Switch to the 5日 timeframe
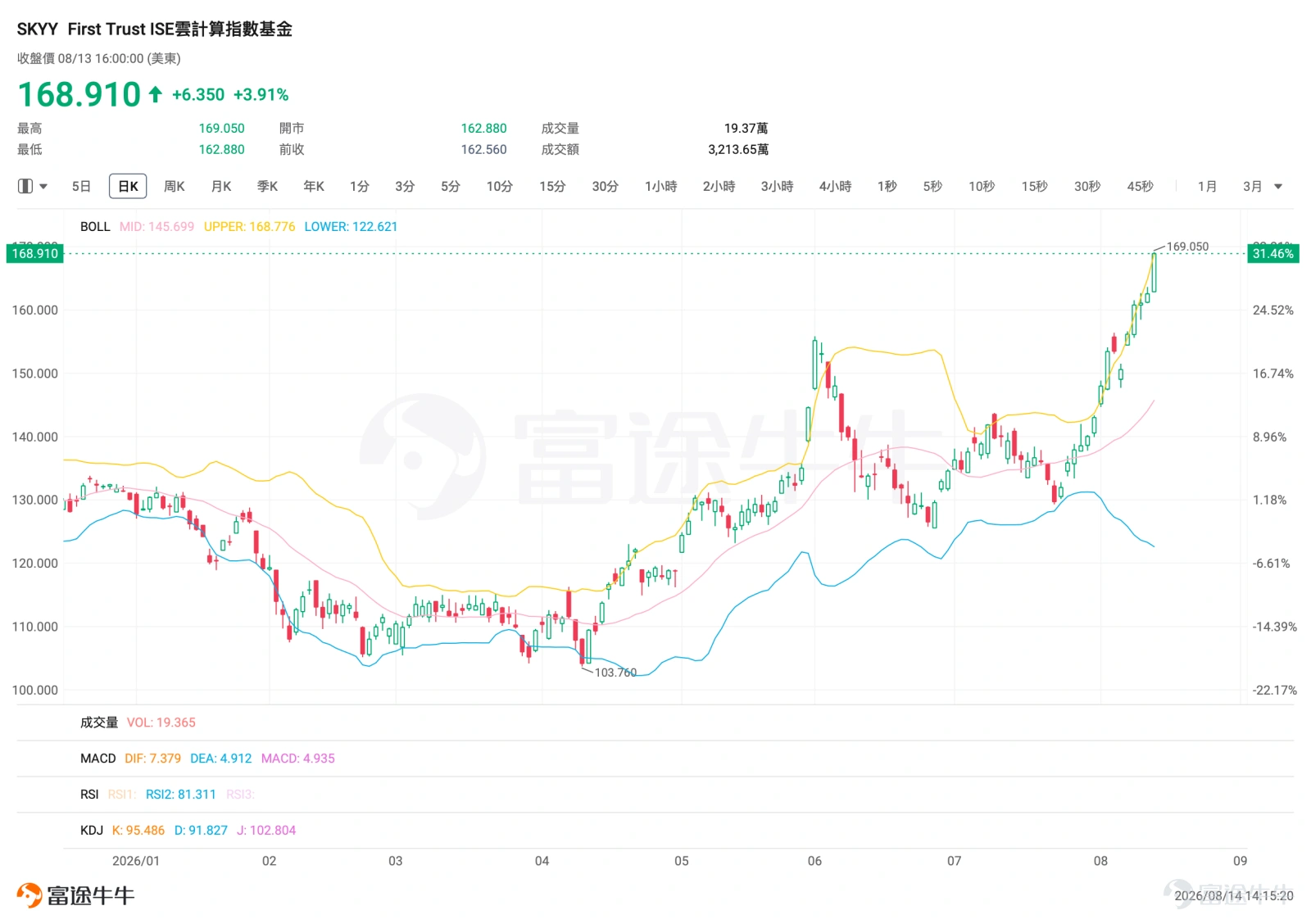This screenshot has width=1311, height=924. click(x=81, y=187)
